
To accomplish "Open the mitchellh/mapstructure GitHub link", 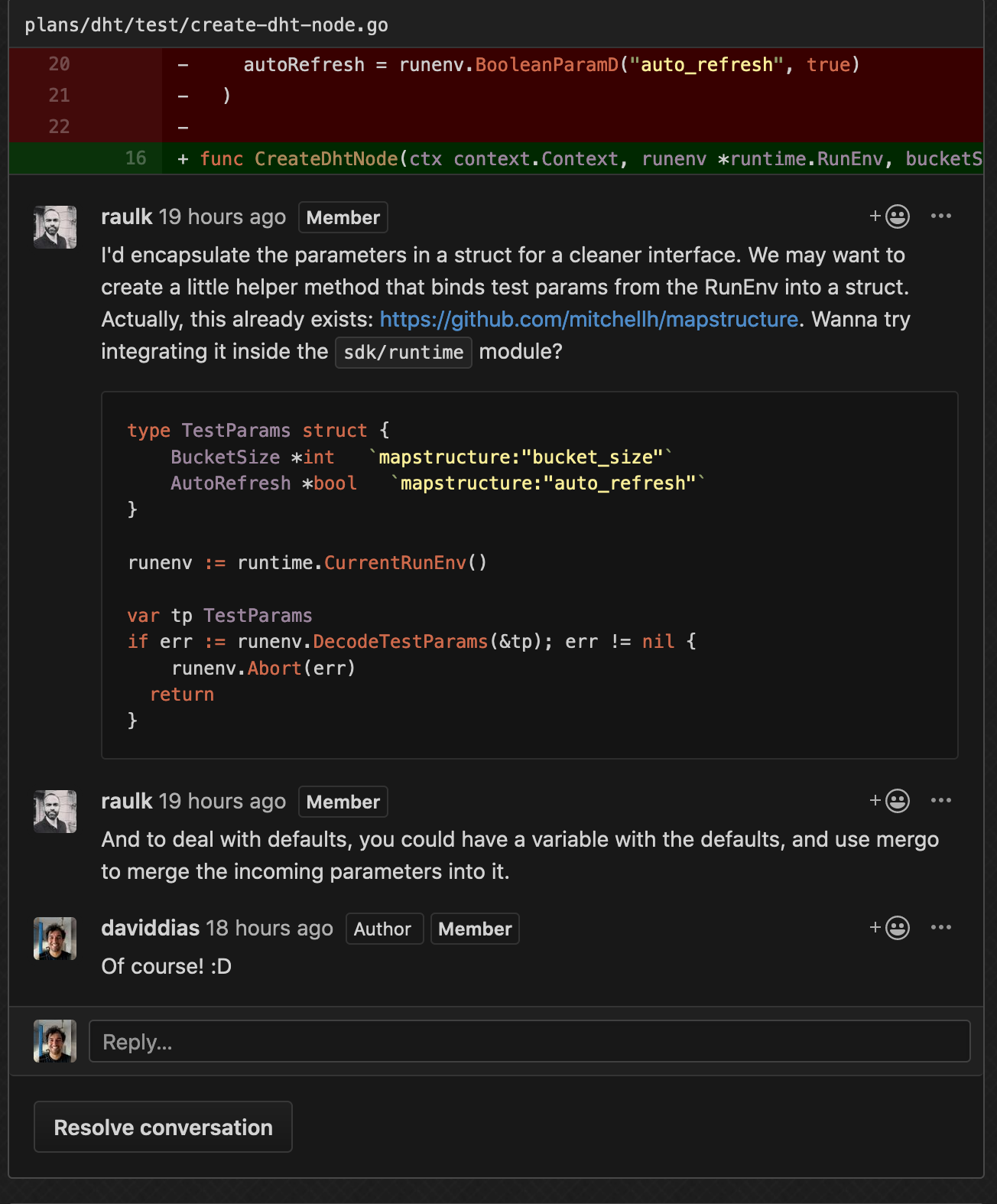I will [x=589, y=319].
